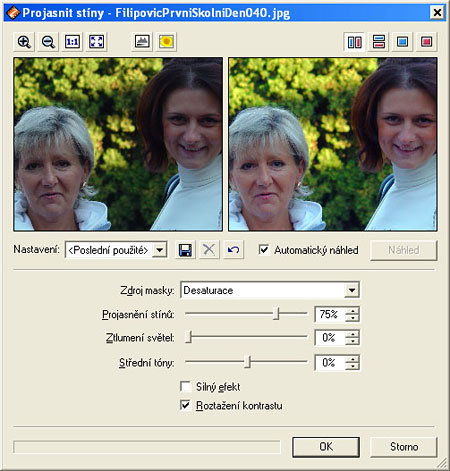Show only the red single preview

(x=426, y=42)
